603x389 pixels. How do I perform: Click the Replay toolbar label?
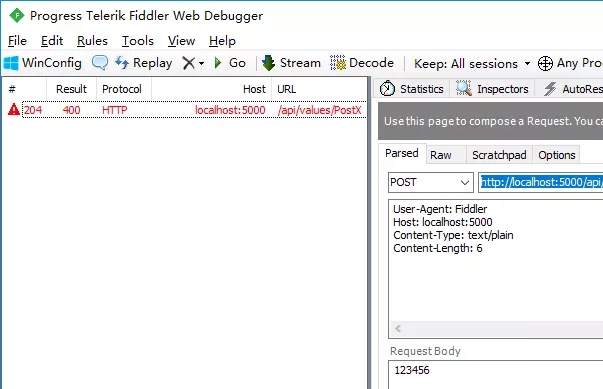click(152, 63)
